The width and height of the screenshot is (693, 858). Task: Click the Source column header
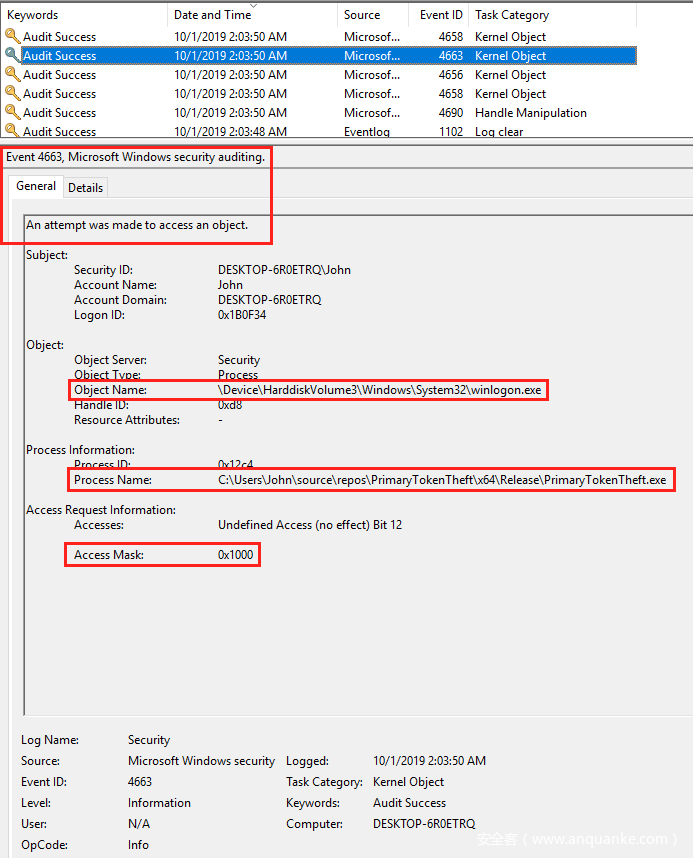pyautogui.click(x=362, y=15)
